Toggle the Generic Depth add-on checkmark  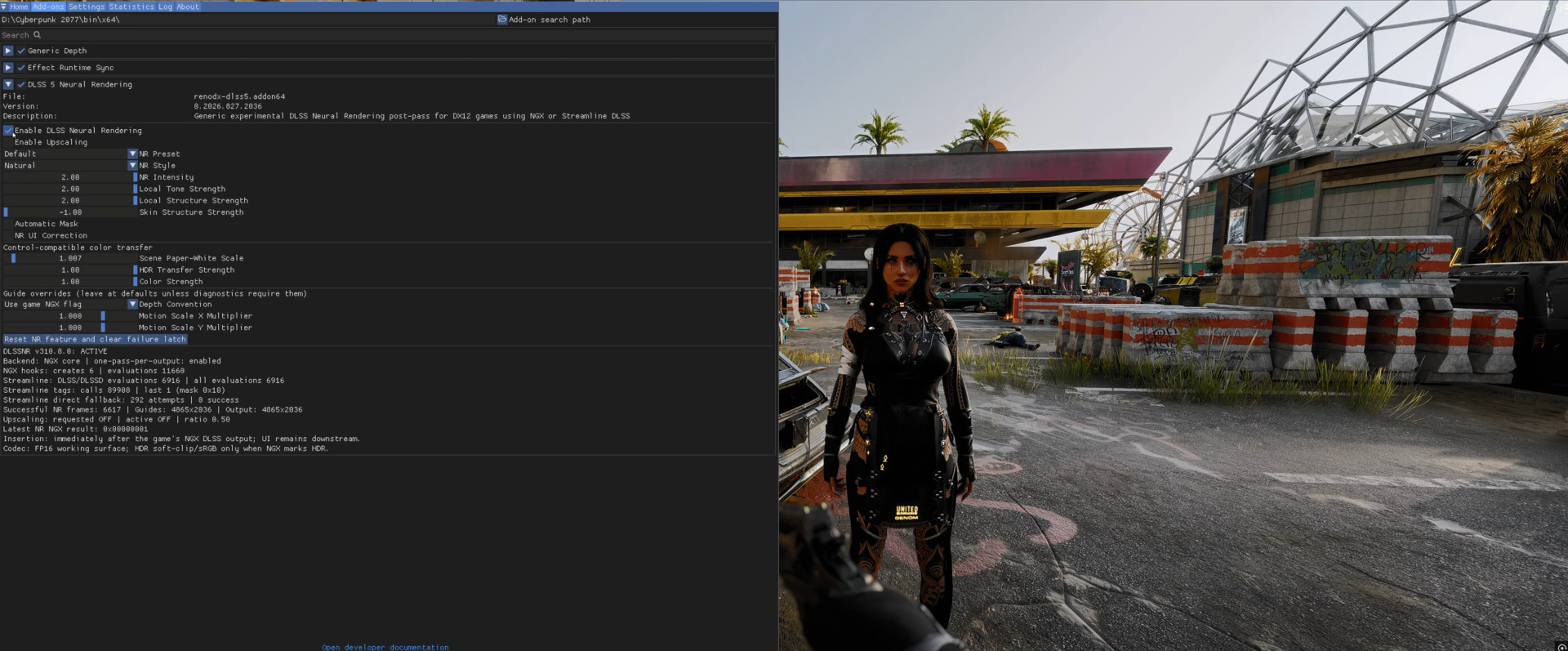[21, 51]
